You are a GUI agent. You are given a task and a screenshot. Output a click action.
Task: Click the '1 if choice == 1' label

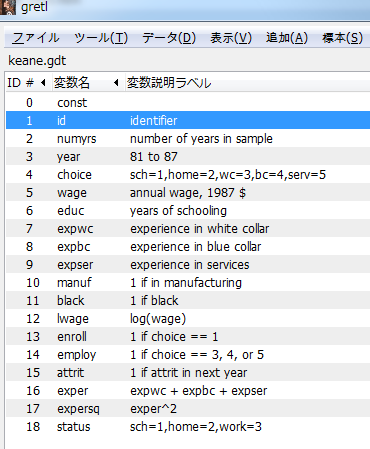coord(174,337)
